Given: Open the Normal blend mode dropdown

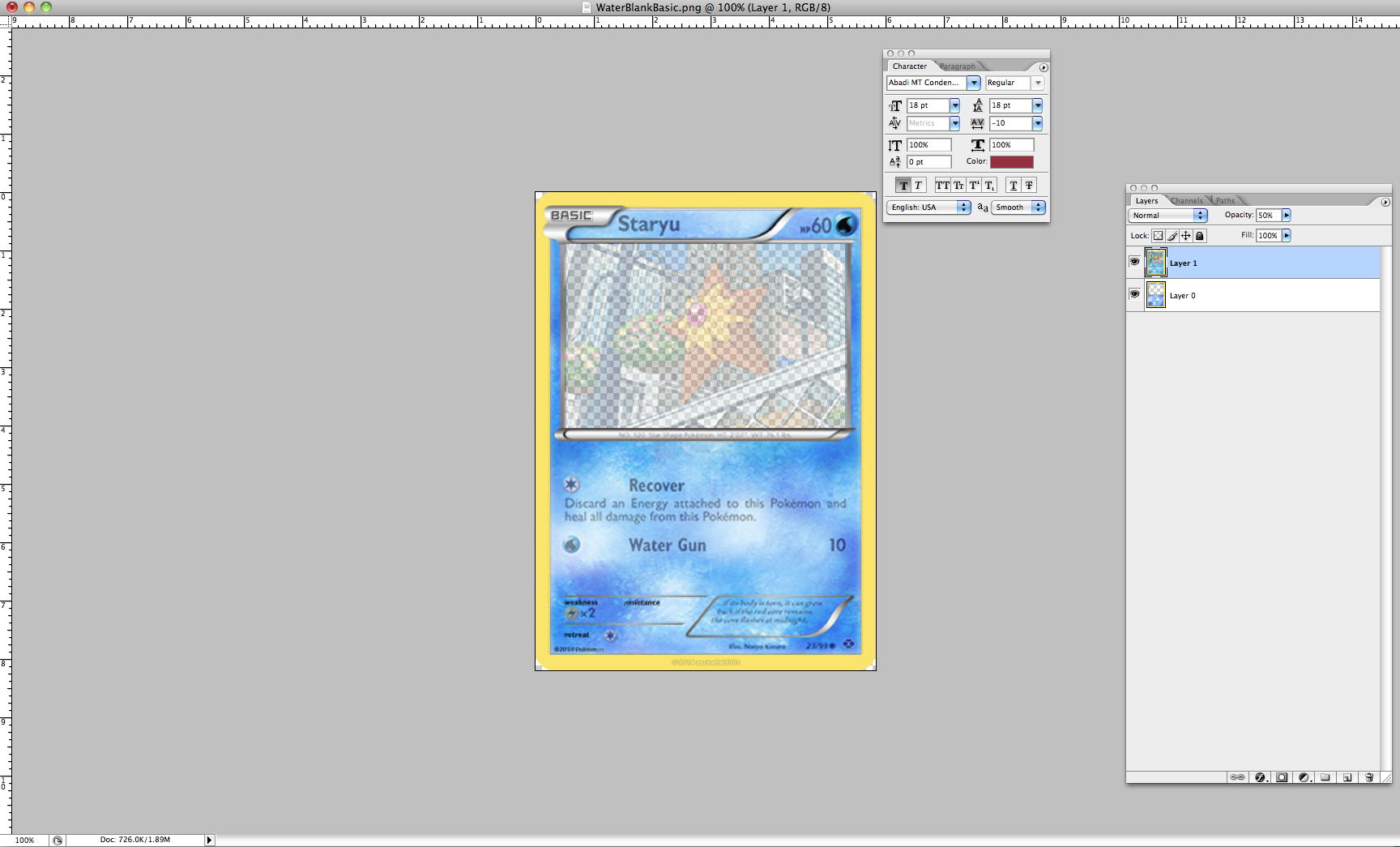Looking at the screenshot, I should click(x=1167, y=216).
